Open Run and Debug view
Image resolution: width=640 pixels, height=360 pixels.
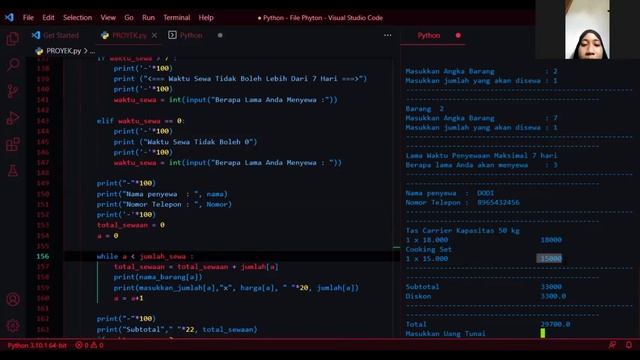click(x=13, y=118)
